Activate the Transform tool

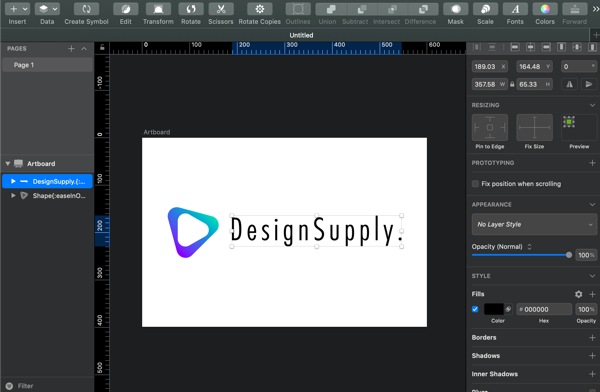coord(158,9)
